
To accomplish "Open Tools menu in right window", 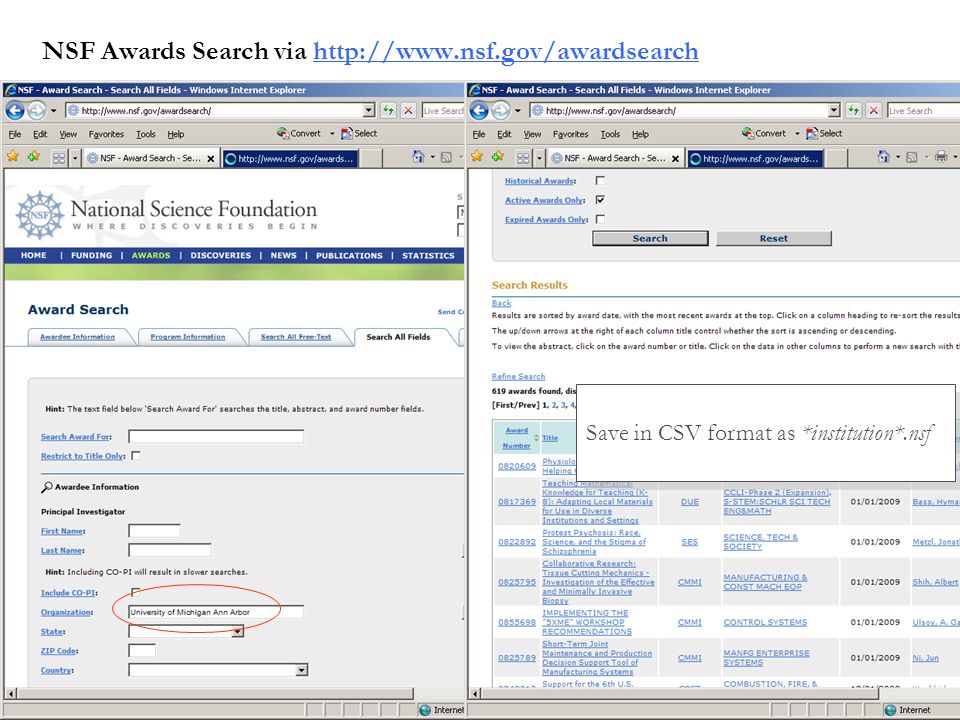I will tap(610, 134).
